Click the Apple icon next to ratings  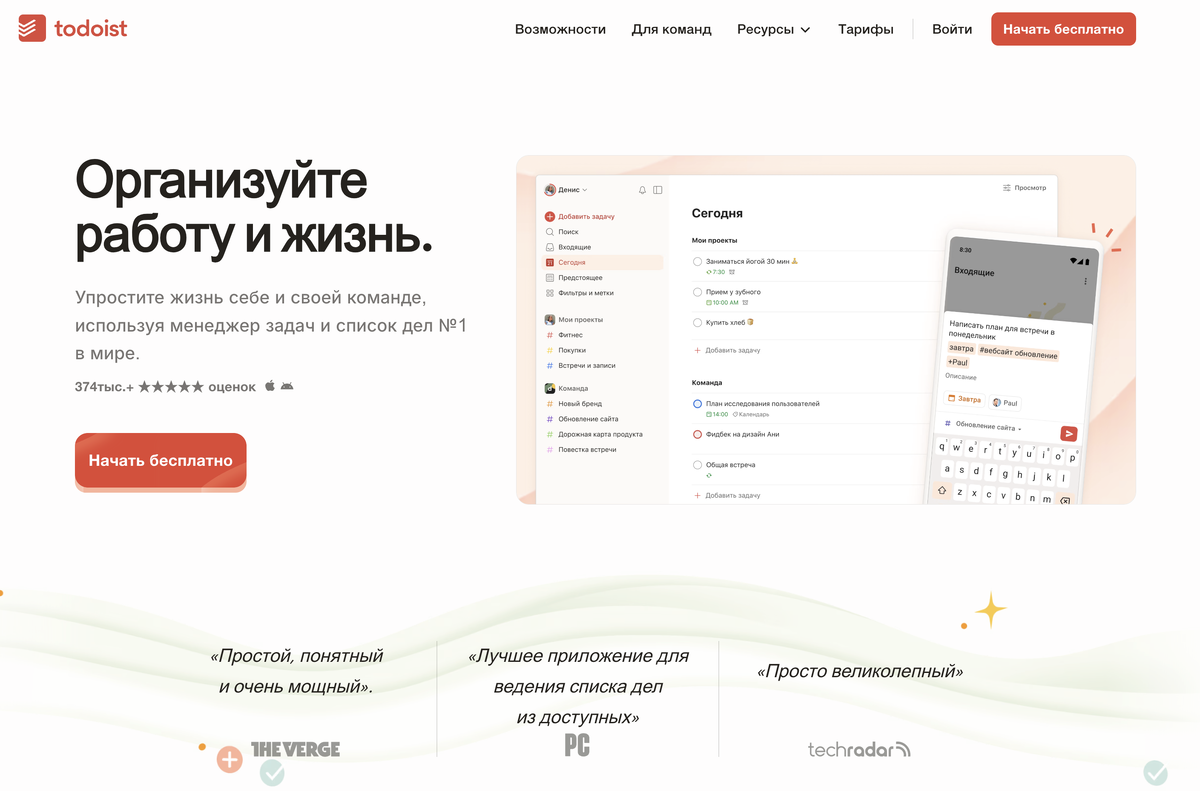pos(269,386)
